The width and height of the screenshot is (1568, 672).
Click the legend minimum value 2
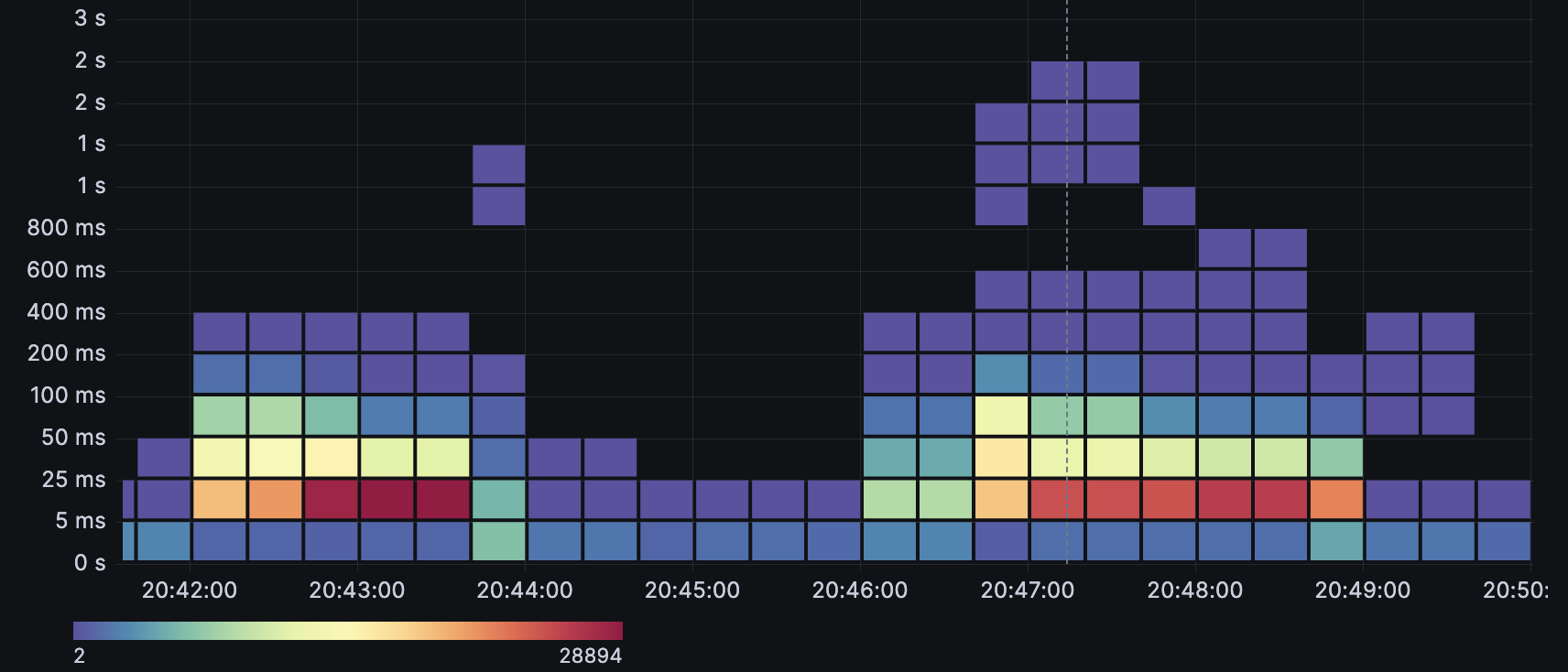click(80, 656)
